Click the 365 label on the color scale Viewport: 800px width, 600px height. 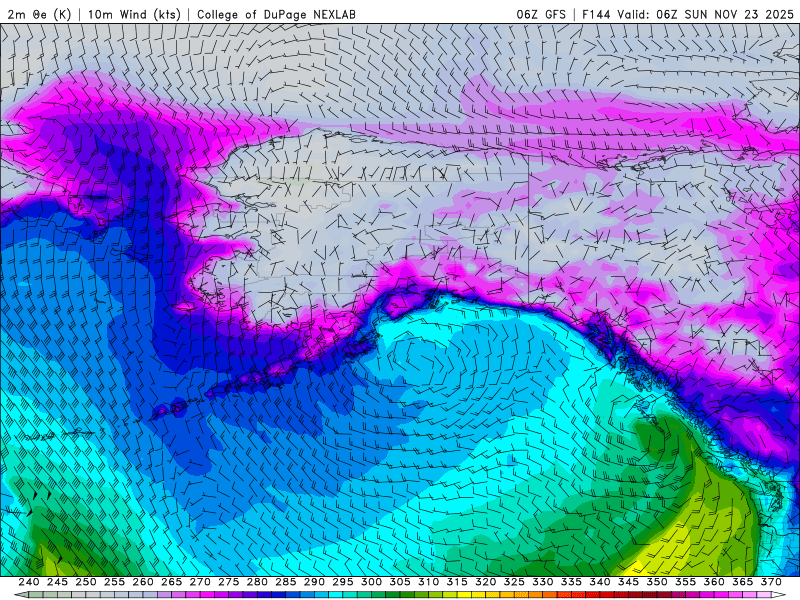pyautogui.click(x=743, y=582)
